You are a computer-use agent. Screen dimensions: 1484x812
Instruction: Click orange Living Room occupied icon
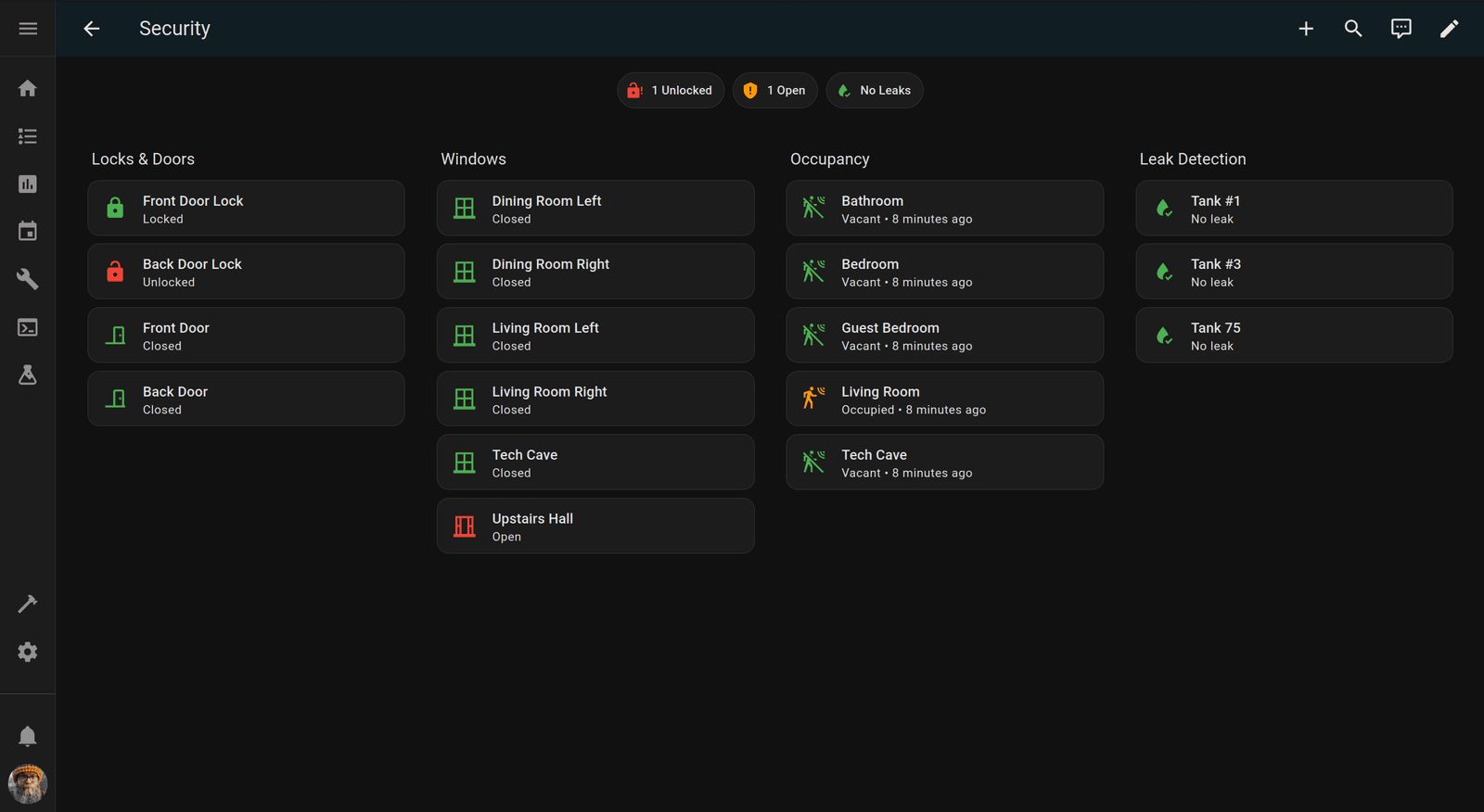point(813,399)
